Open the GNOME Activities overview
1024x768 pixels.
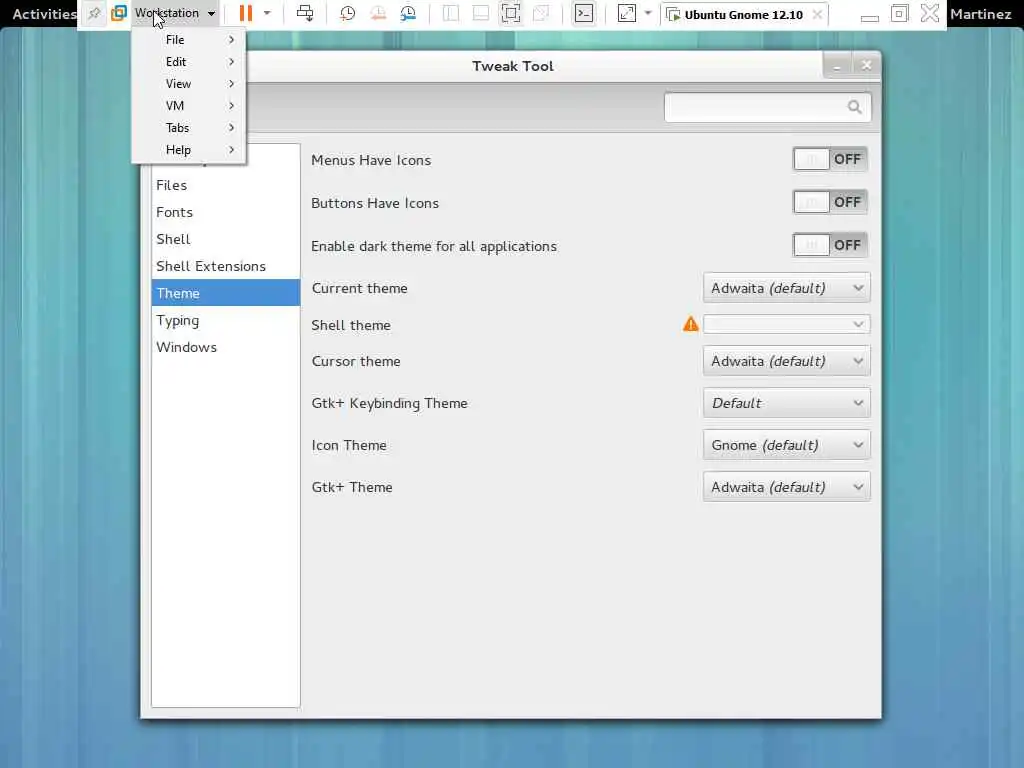(44, 14)
